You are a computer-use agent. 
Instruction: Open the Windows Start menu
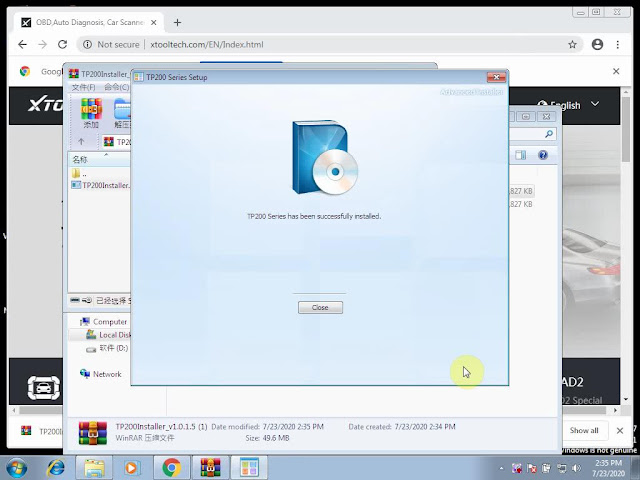(17, 468)
